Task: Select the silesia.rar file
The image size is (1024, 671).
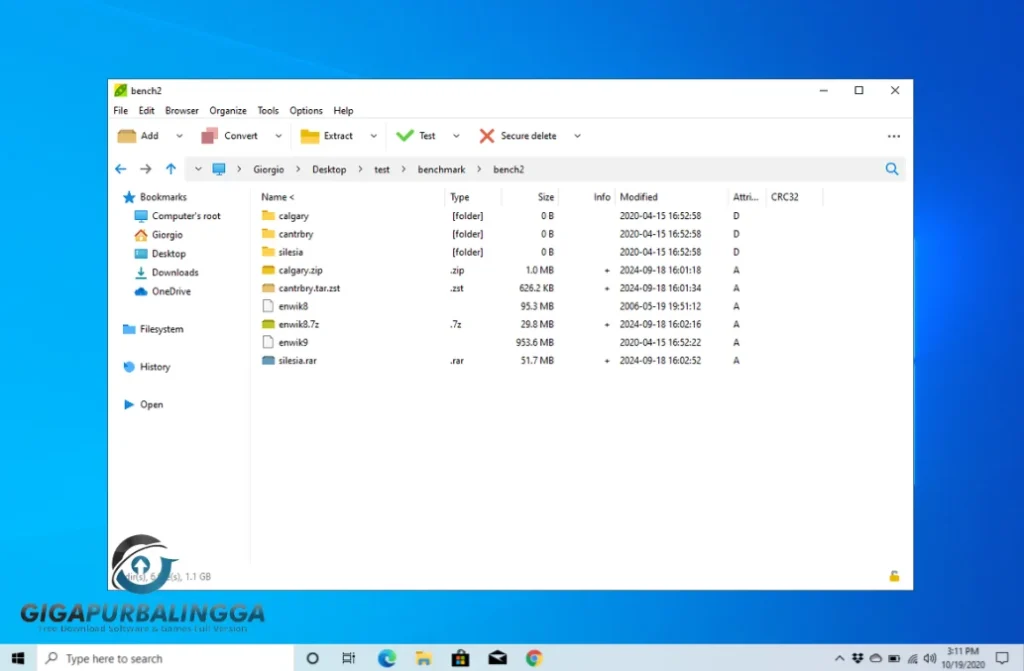Action: tap(297, 360)
